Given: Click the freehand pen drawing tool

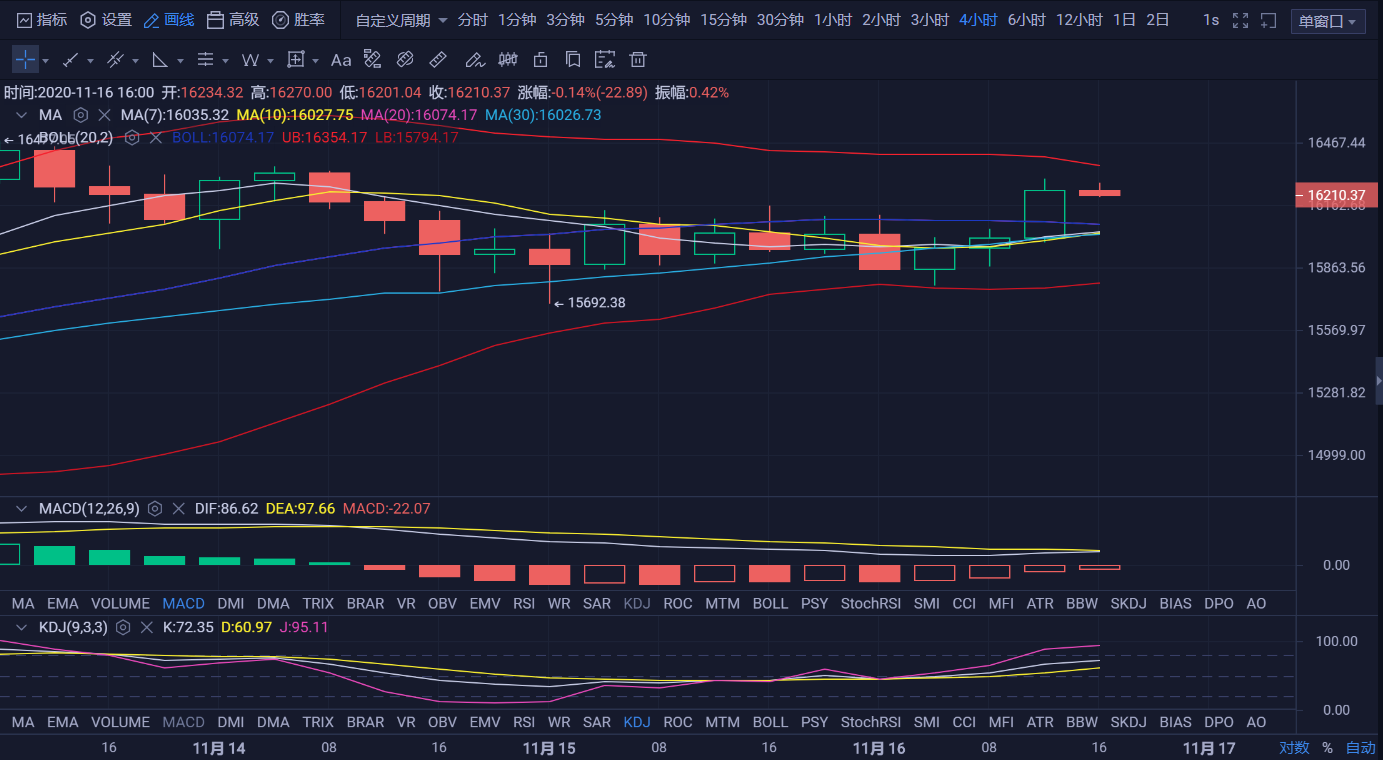Looking at the screenshot, I should (474, 60).
